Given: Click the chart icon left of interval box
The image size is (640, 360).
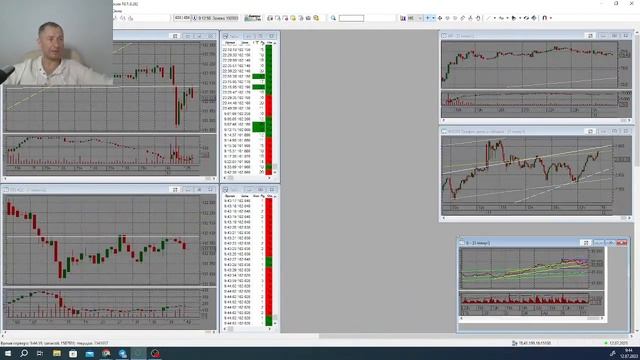Looking at the screenshot, I should [x=403, y=18].
